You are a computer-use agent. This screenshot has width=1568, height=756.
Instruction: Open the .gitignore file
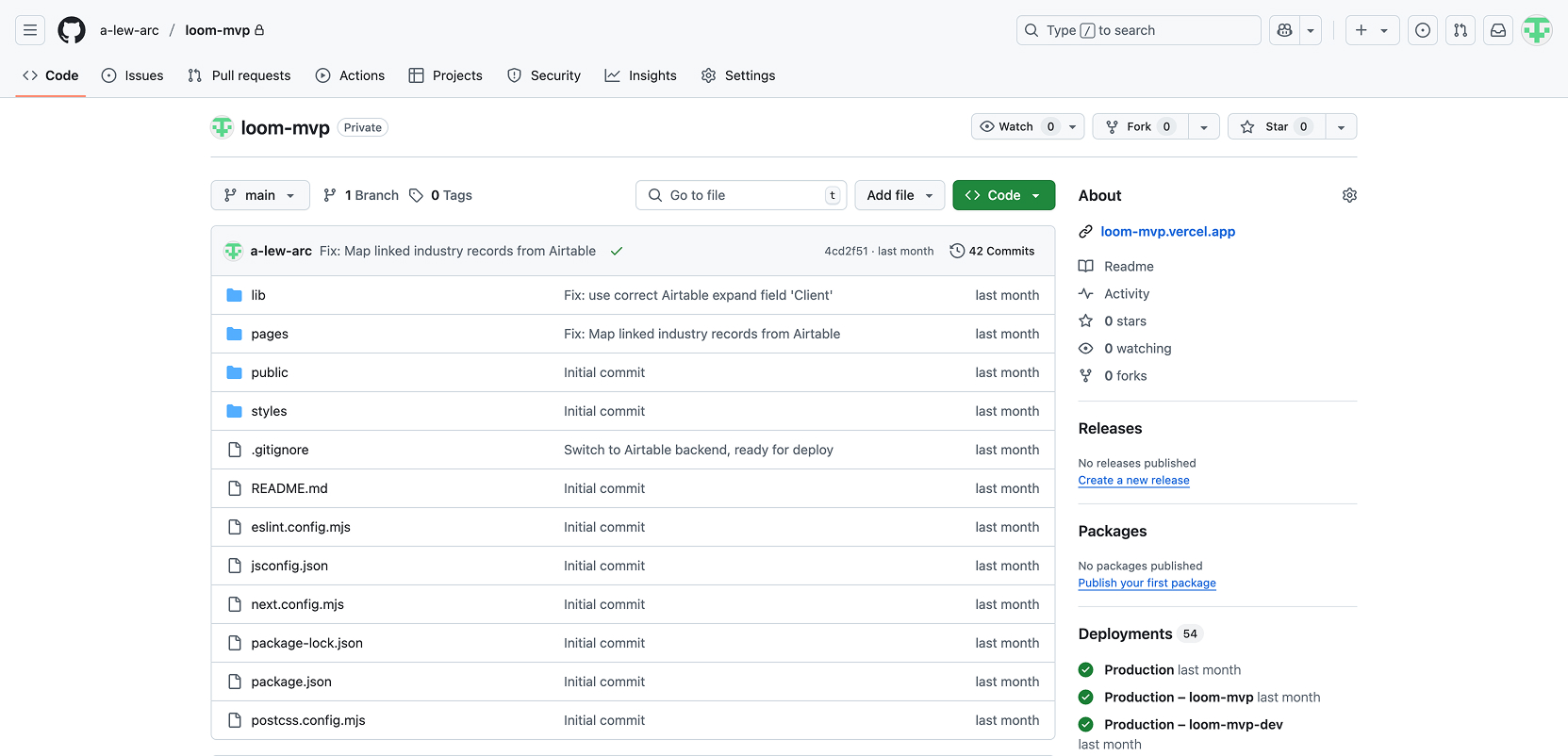tap(280, 450)
